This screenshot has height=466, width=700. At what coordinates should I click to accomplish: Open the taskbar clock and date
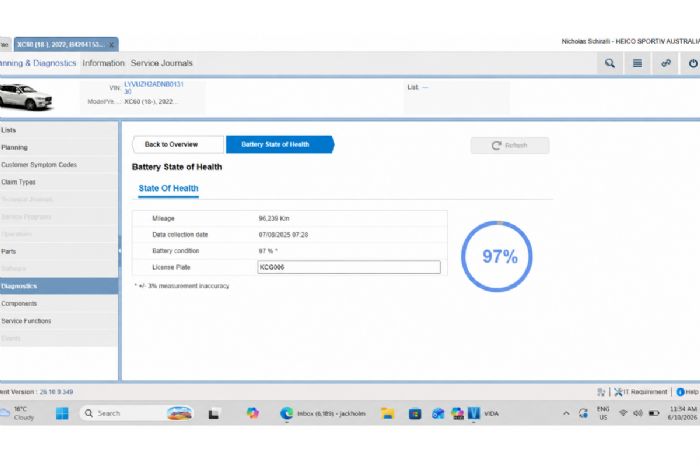tap(683, 413)
